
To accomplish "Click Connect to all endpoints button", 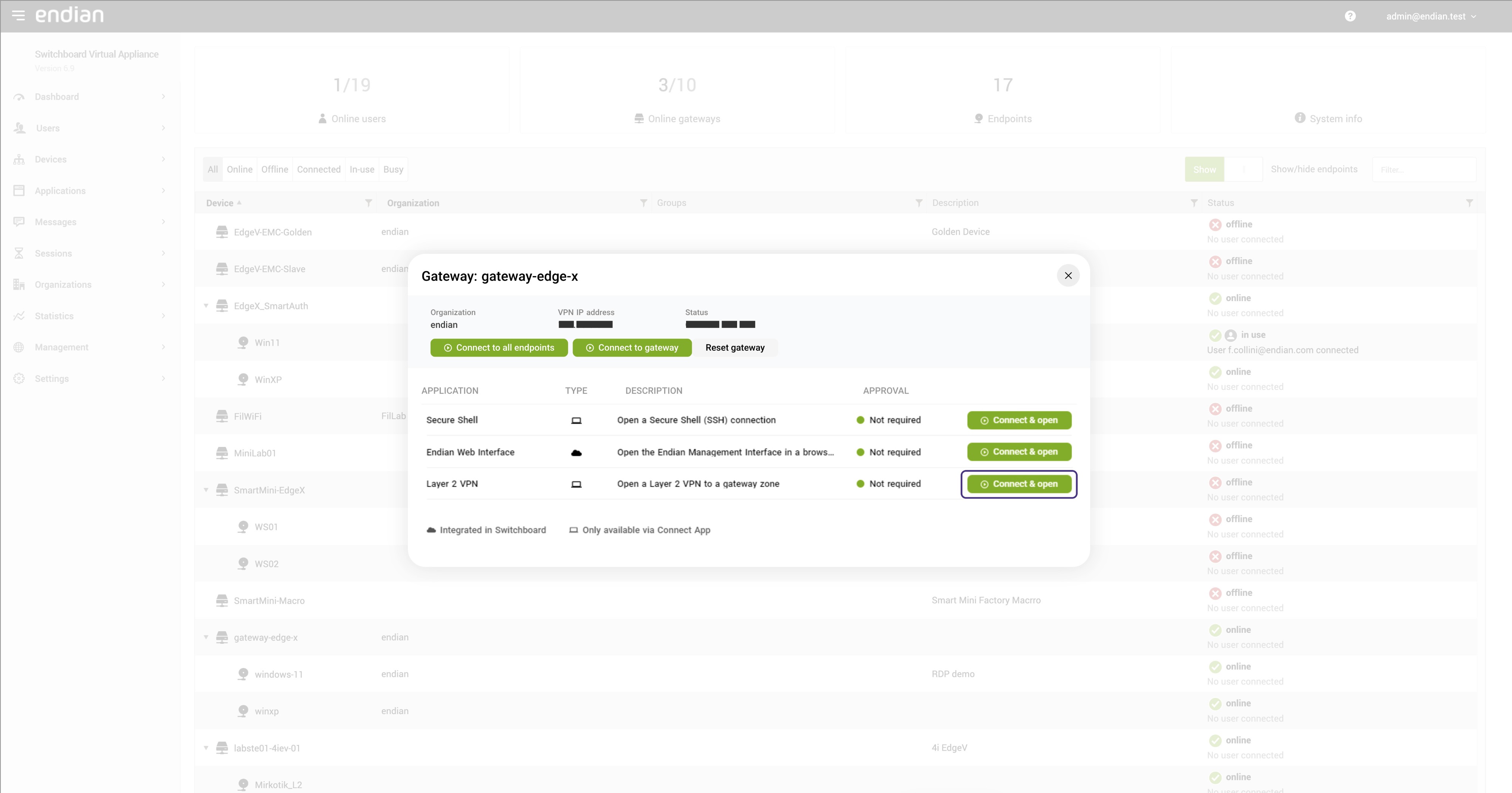I will [499, 348].
